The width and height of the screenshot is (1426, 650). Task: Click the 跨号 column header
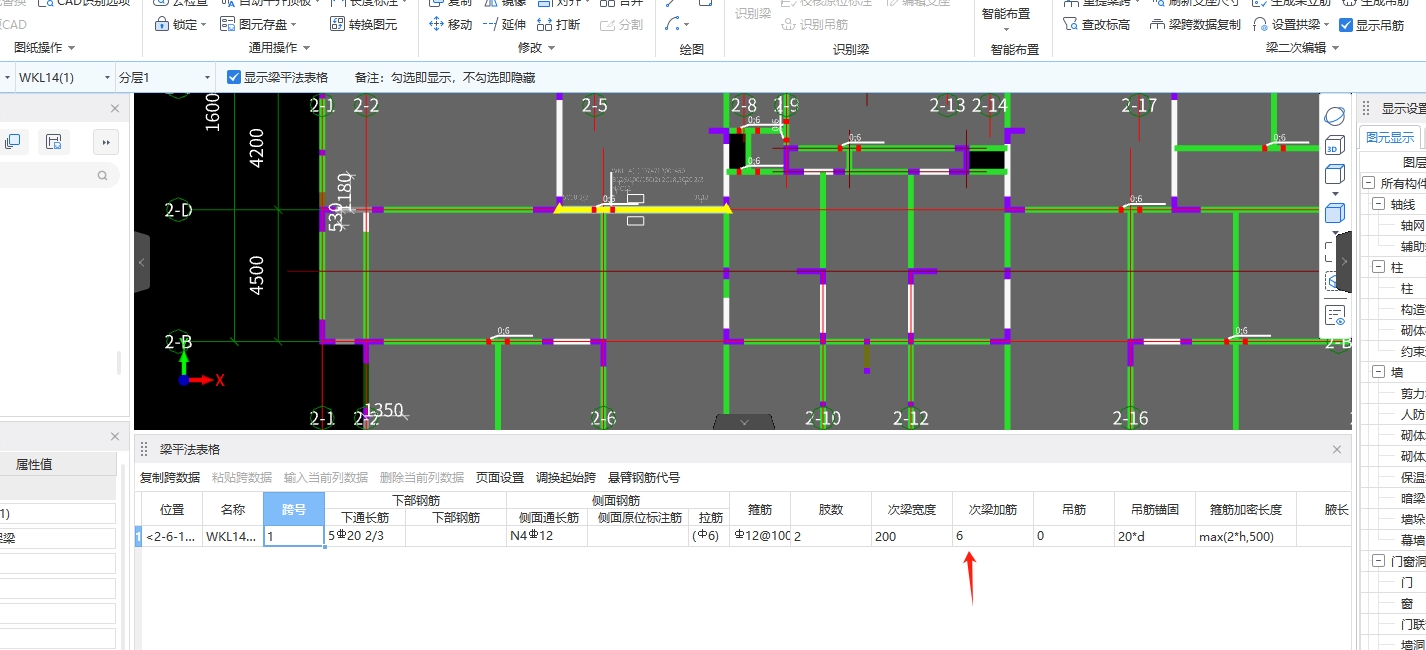pyautogui.click(x=294, y=509)
